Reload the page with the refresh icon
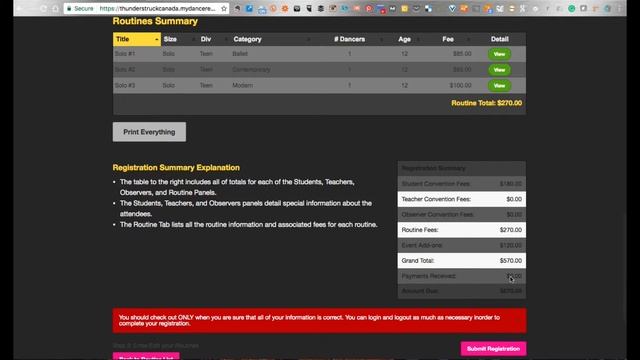 pos(43,9)
